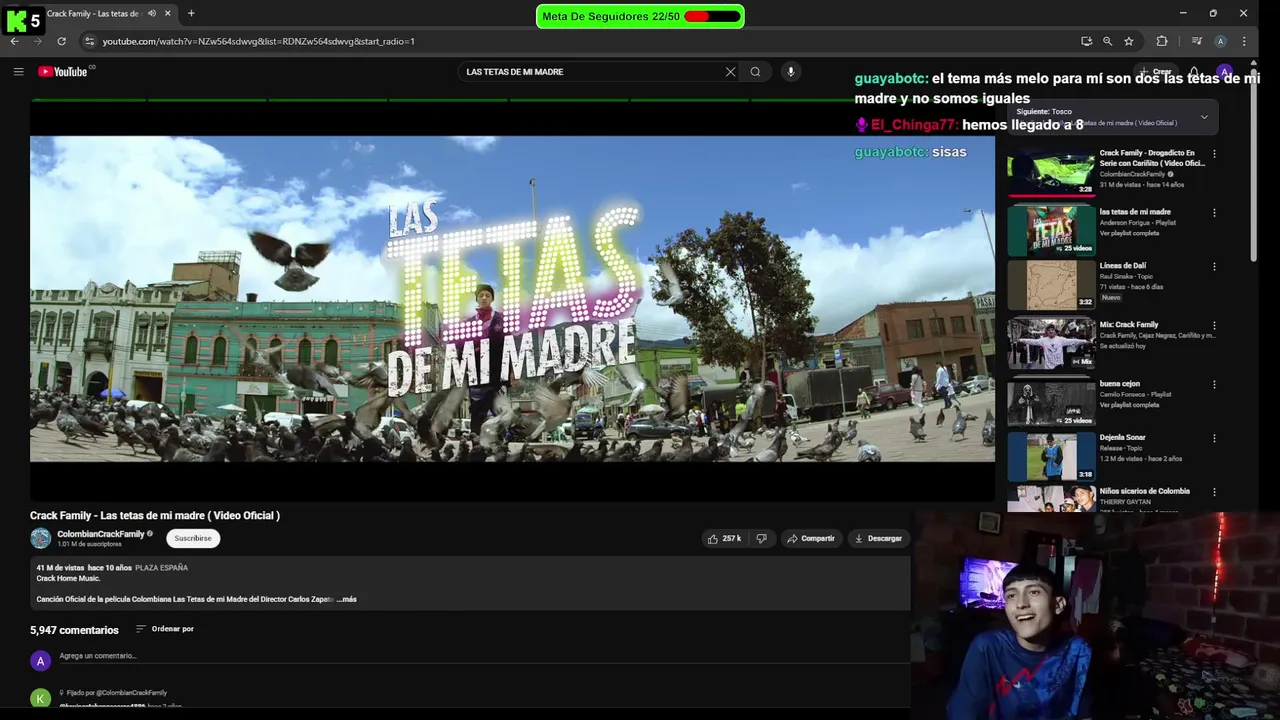Viewport: 1280px width, 720px height.
Task: Open a new browser tab
Action: [191, 13]
